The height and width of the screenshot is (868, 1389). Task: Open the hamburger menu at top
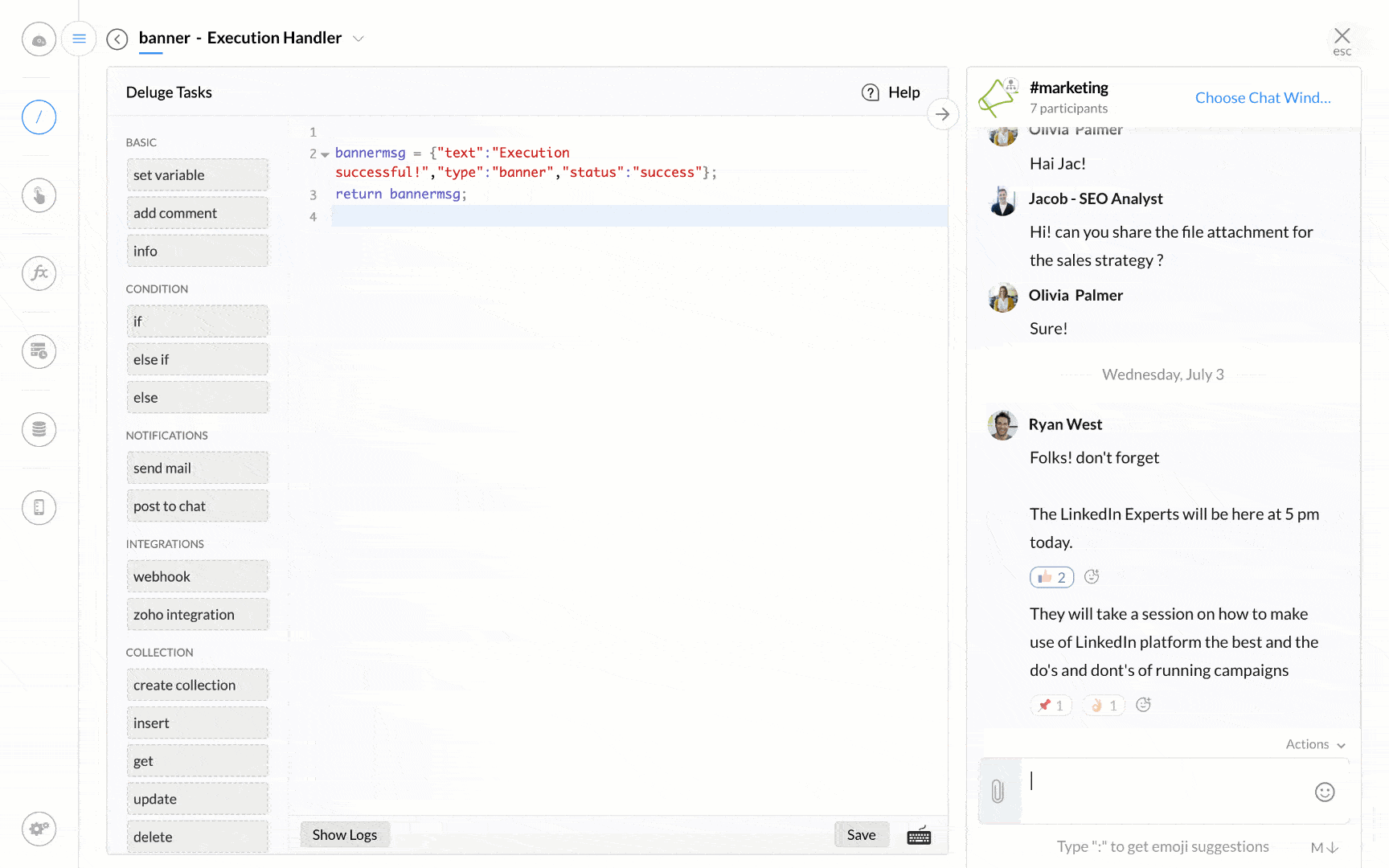79,38
